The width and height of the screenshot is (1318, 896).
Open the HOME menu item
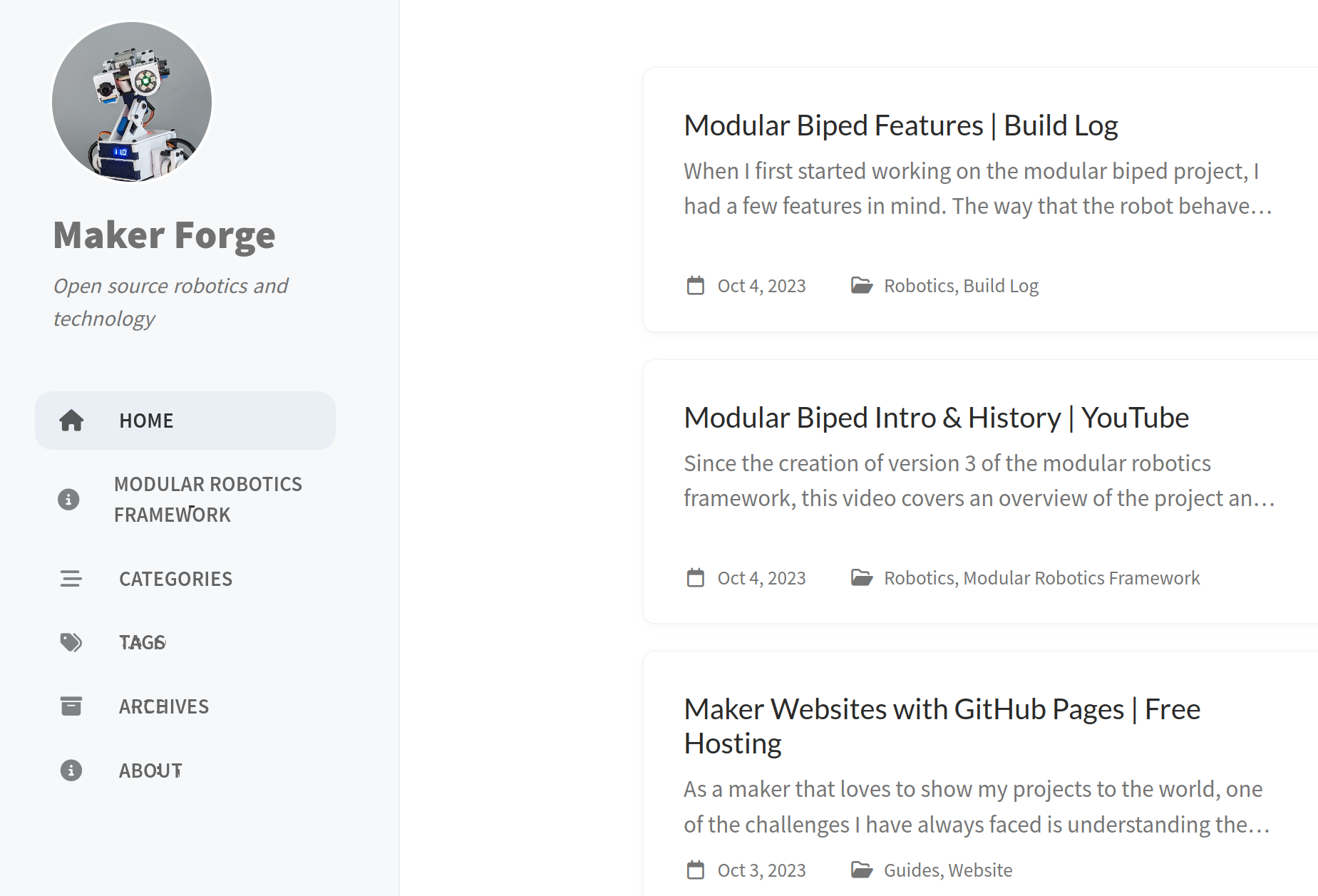click(185, 421)
